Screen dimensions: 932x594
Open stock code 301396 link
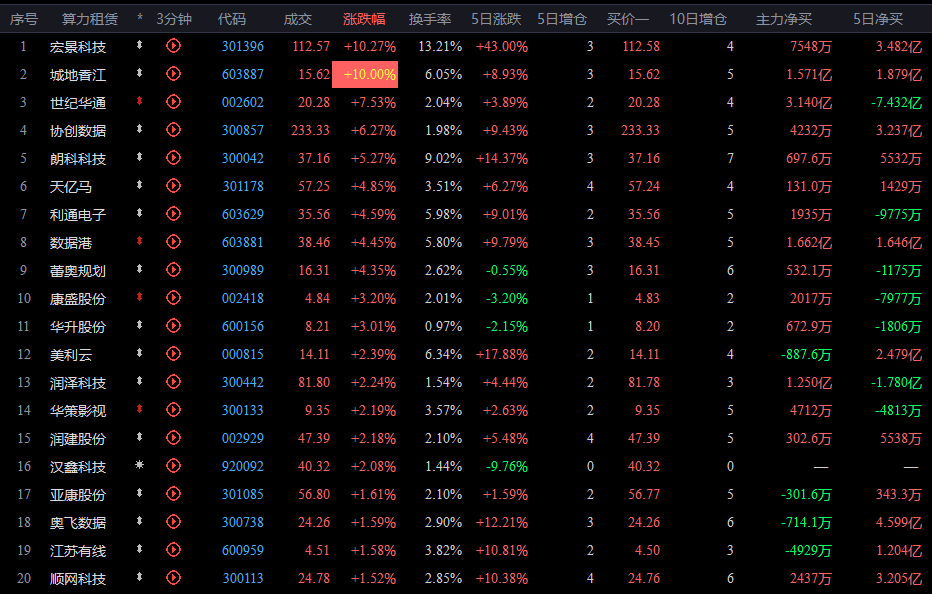[x=243, y=47]
